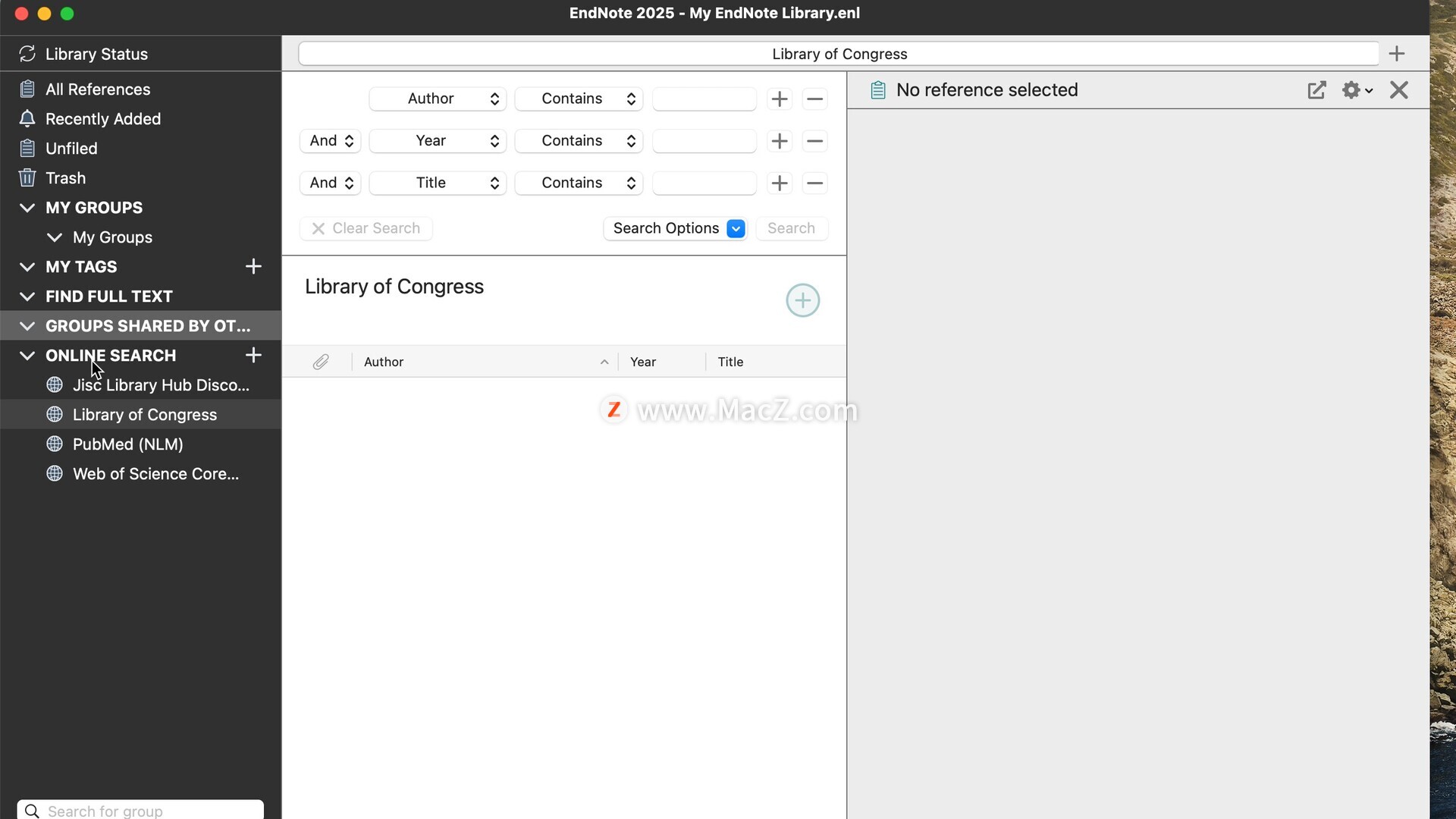Screen dimensions: 1456x819
Task: Collapse the My Groups subgroup
Action: coord(55,237)
